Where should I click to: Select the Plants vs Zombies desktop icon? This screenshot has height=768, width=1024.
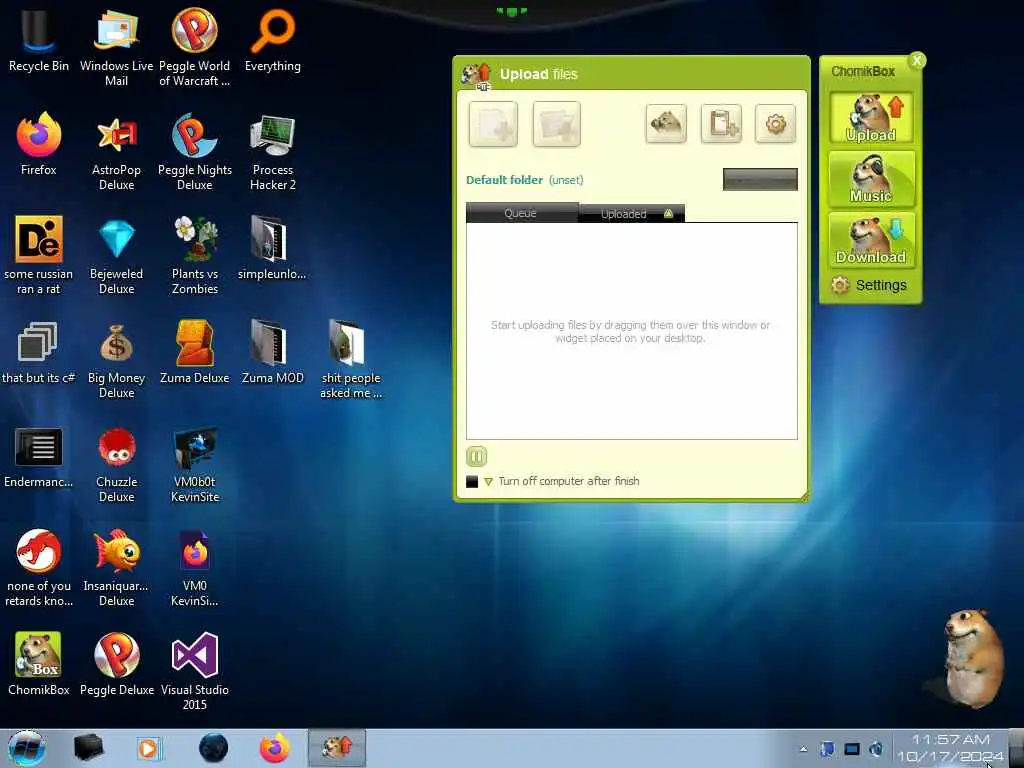[x=195, y=256]
